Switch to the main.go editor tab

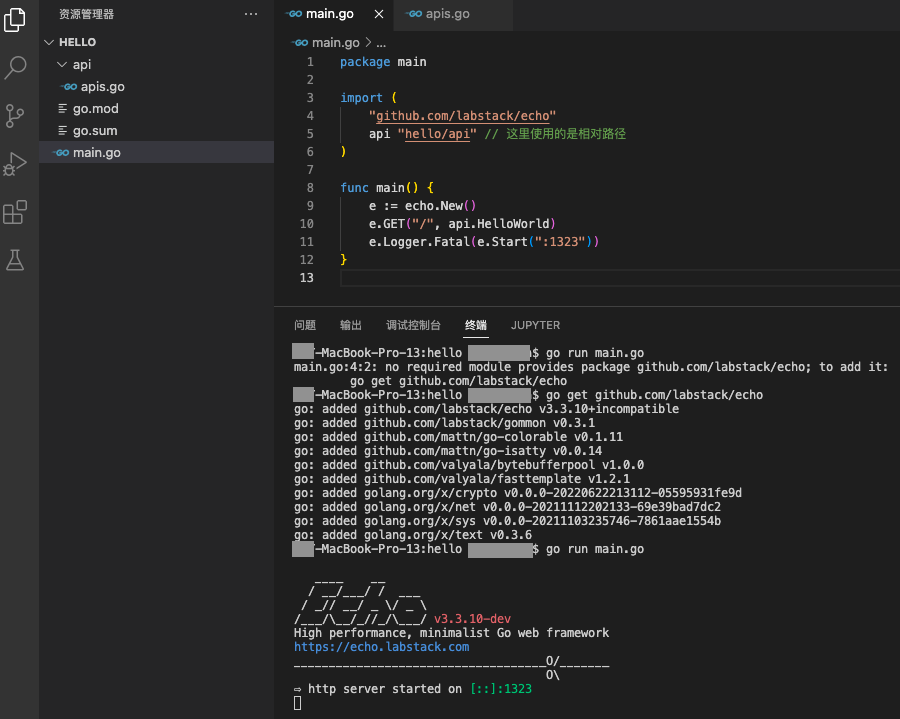329,14
